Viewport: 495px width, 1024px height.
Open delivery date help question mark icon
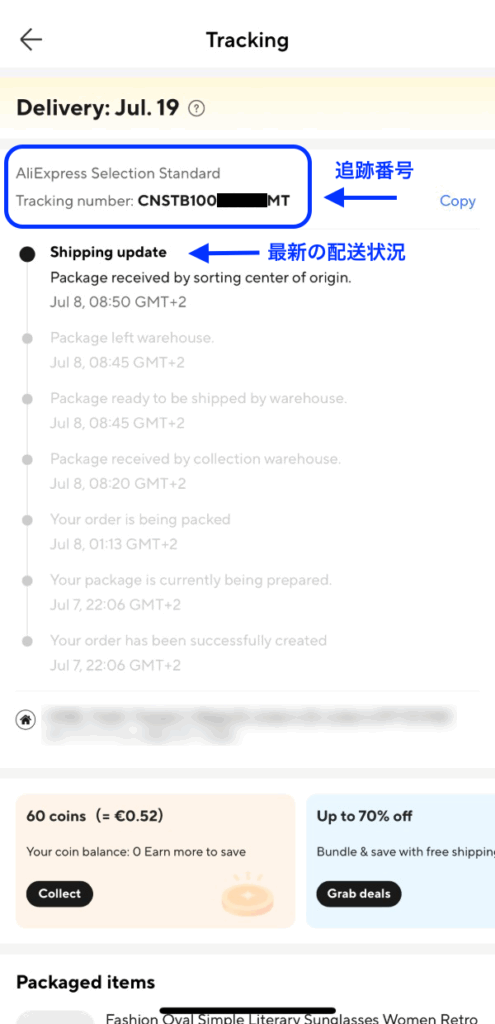tap(196, 108)
